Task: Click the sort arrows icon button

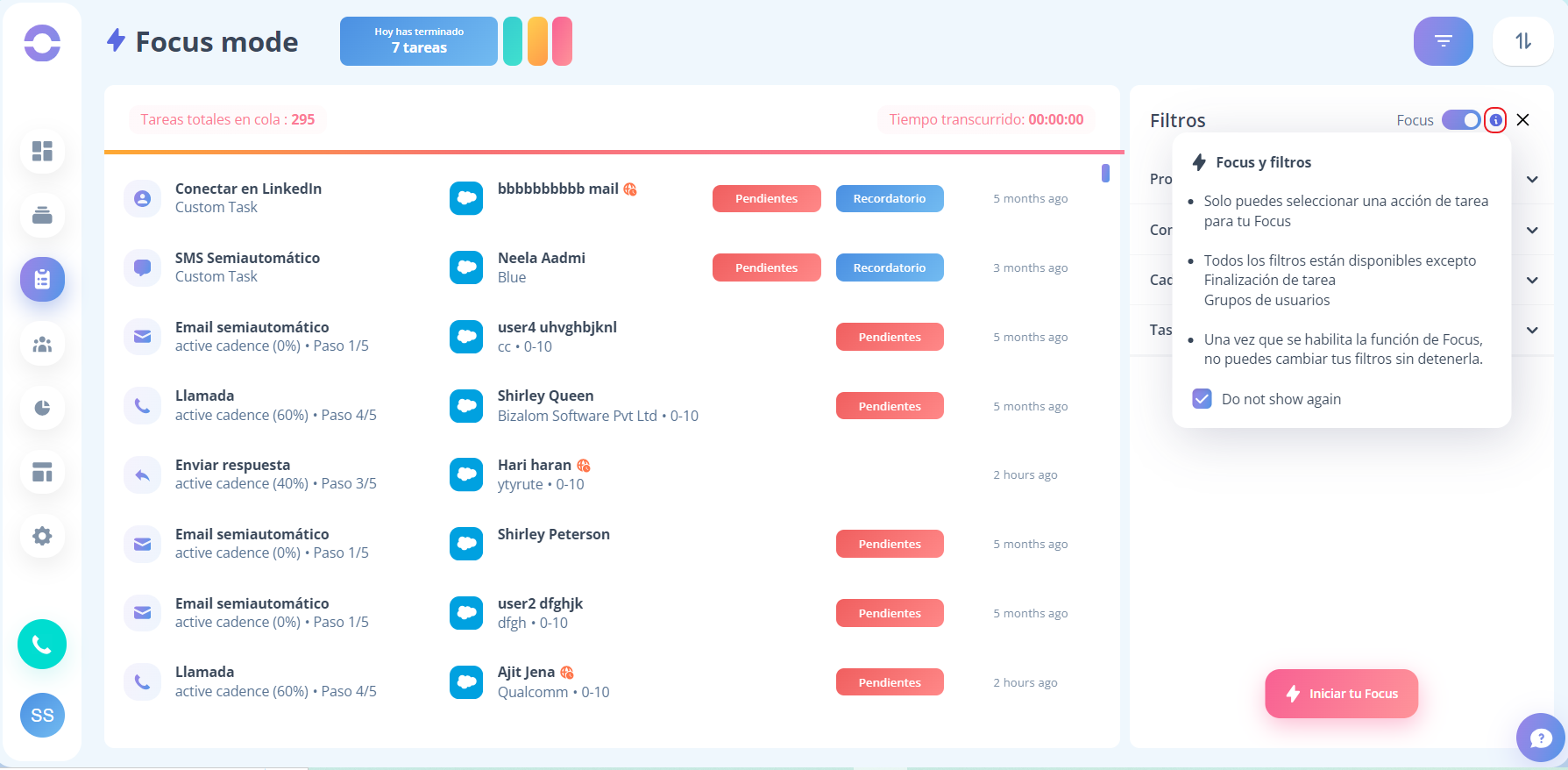Action: [x=1523, y=41]
